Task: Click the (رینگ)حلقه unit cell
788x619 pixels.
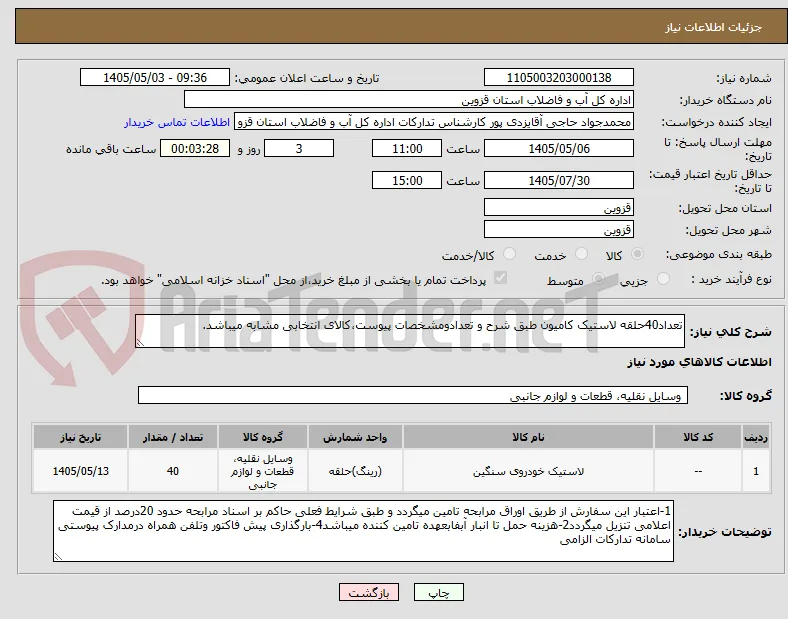Action: point(355,471)
